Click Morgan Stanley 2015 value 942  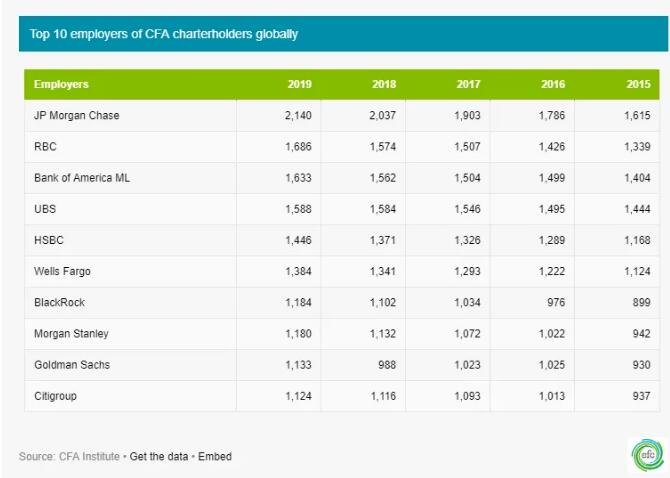(x=641, y=334)
